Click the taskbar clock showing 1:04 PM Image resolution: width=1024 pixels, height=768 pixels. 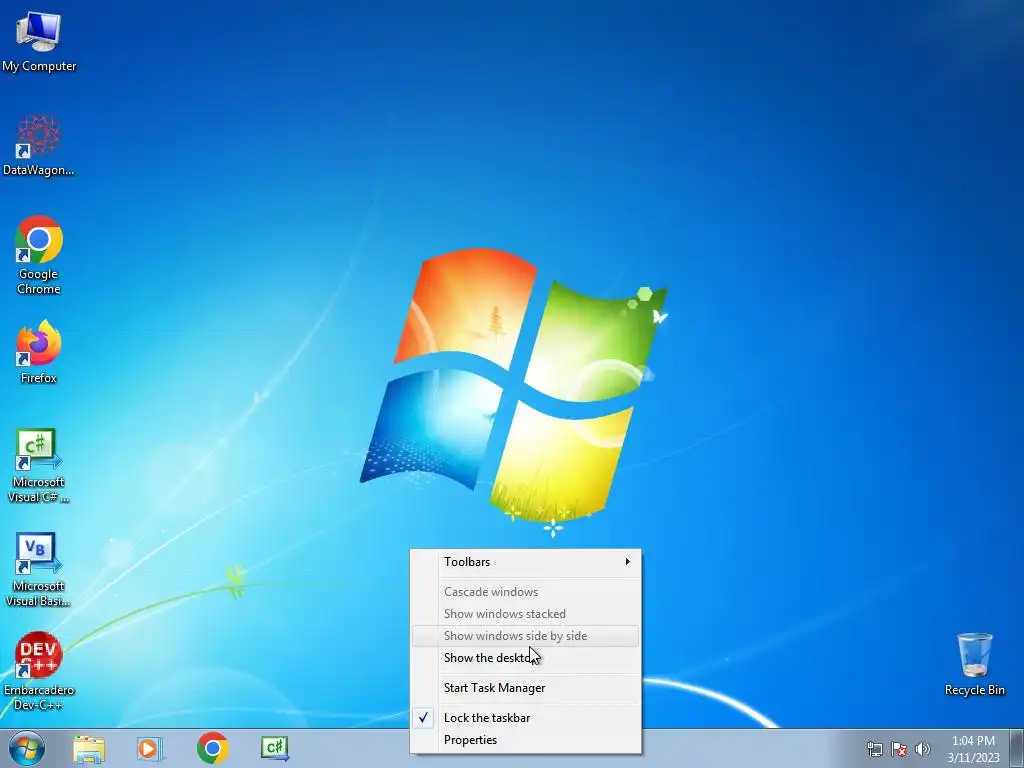pos(973,749)
